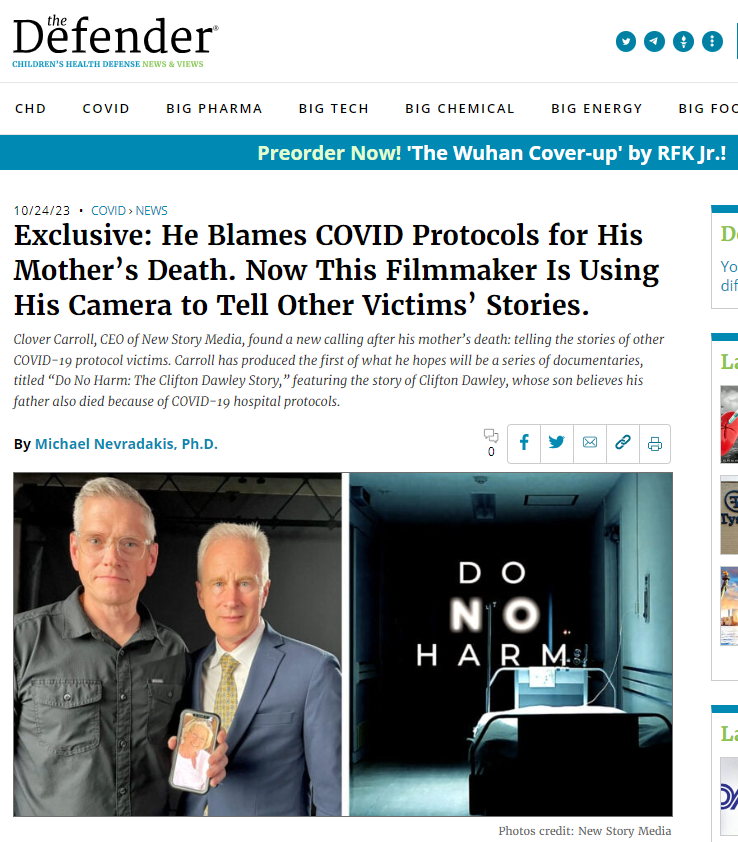Open the Big Energy menu item

(x=597, y=108)
